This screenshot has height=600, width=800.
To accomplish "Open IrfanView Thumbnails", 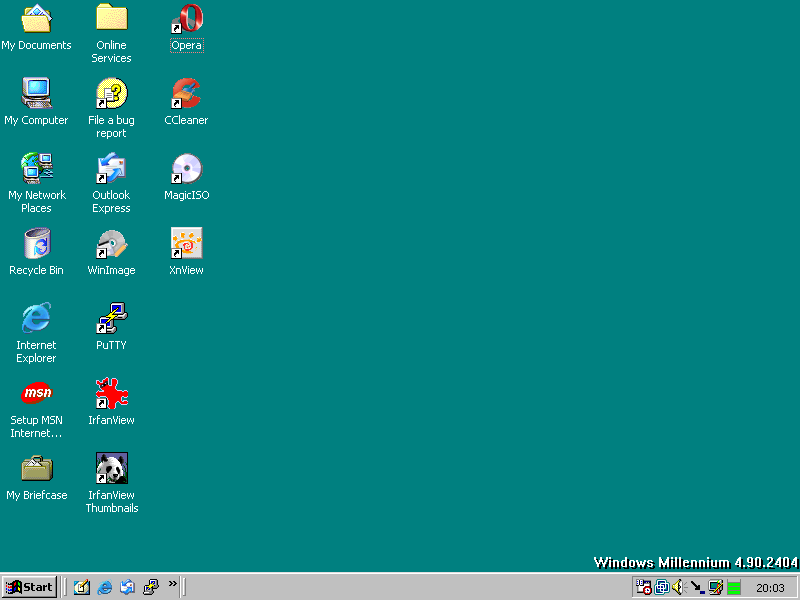I will [111, 468].
